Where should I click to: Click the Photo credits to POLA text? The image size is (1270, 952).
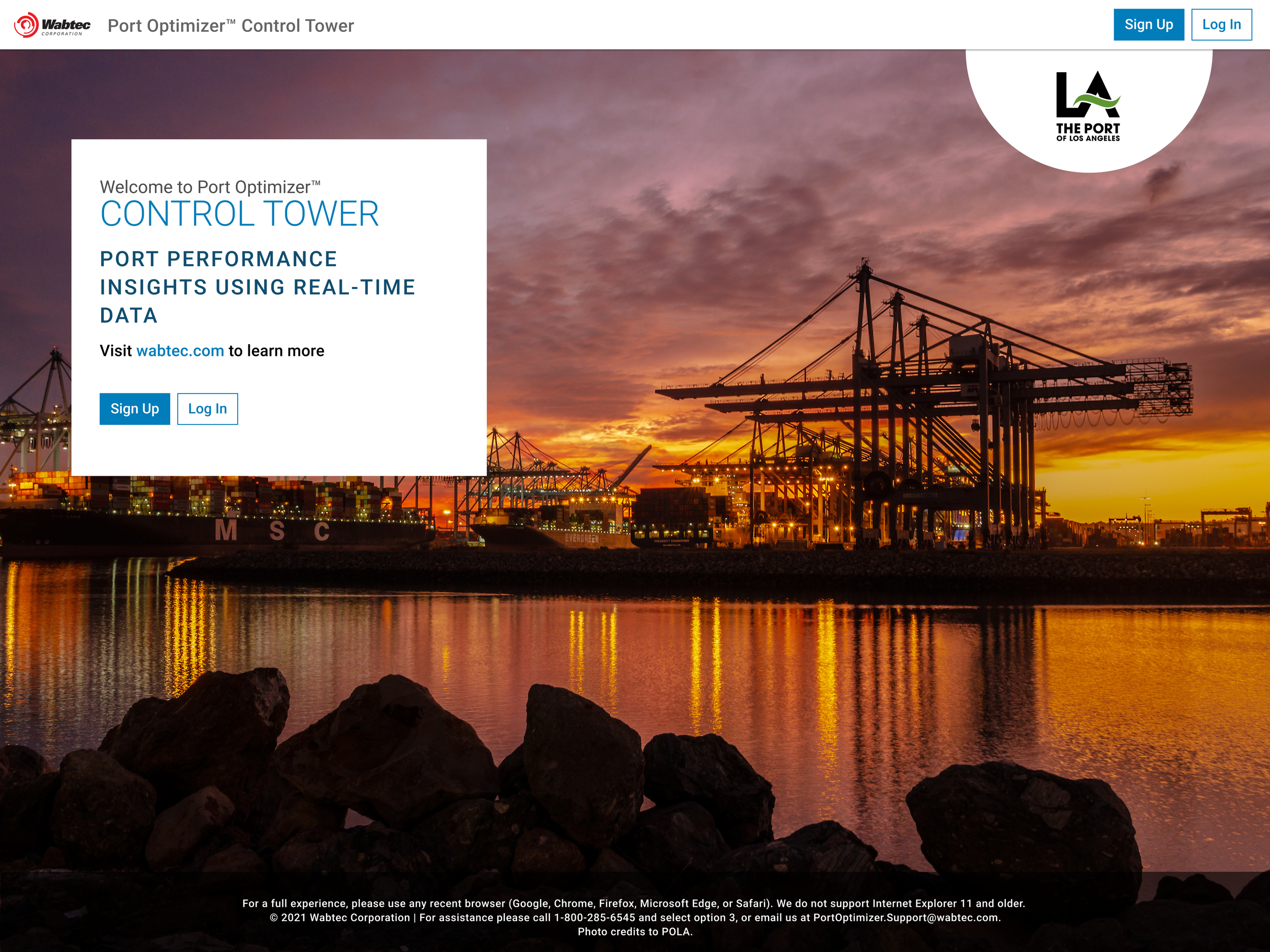(635, 931)
